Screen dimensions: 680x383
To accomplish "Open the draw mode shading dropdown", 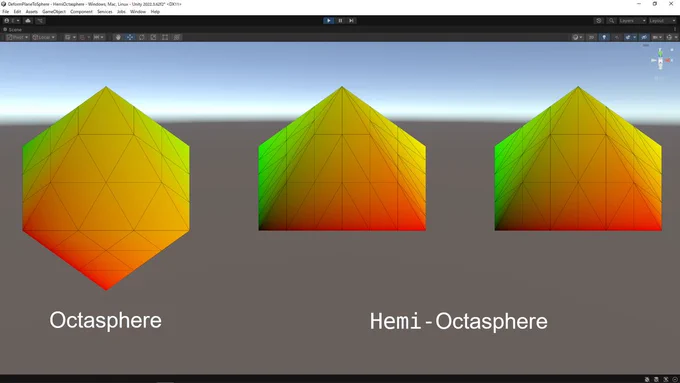I will [x=578, y=37].
